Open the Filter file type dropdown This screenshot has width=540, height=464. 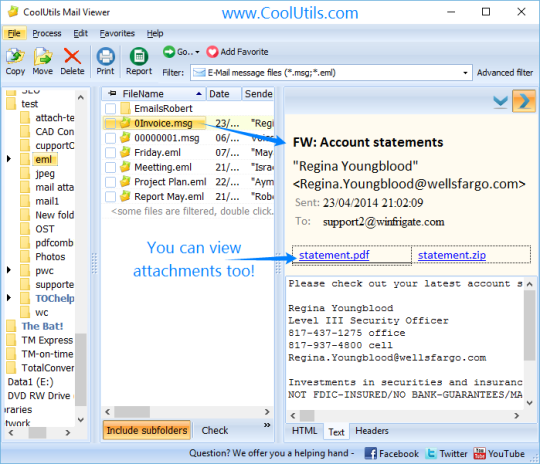(465, 73)
